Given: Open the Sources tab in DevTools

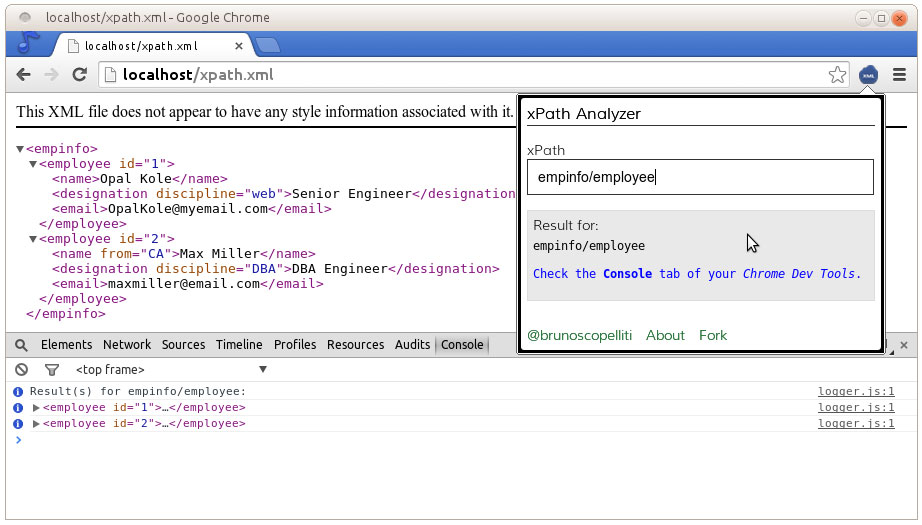Looking at the screenshot, I should 183,345.
